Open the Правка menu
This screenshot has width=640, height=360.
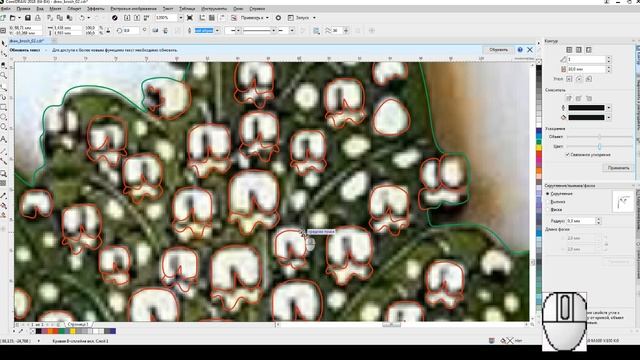coord(23,9)
